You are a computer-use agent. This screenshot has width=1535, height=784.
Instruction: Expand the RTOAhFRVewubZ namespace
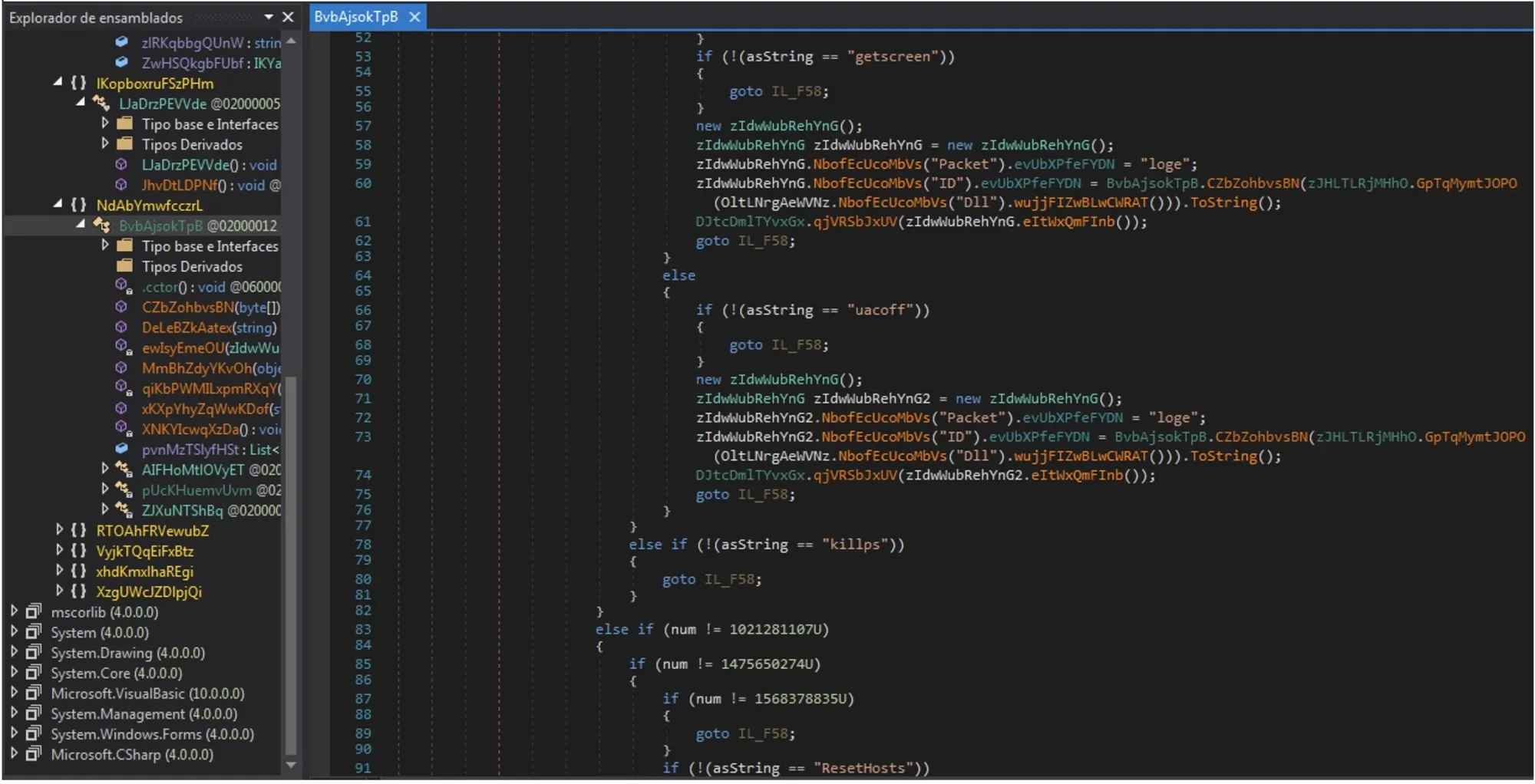(59, 529)
